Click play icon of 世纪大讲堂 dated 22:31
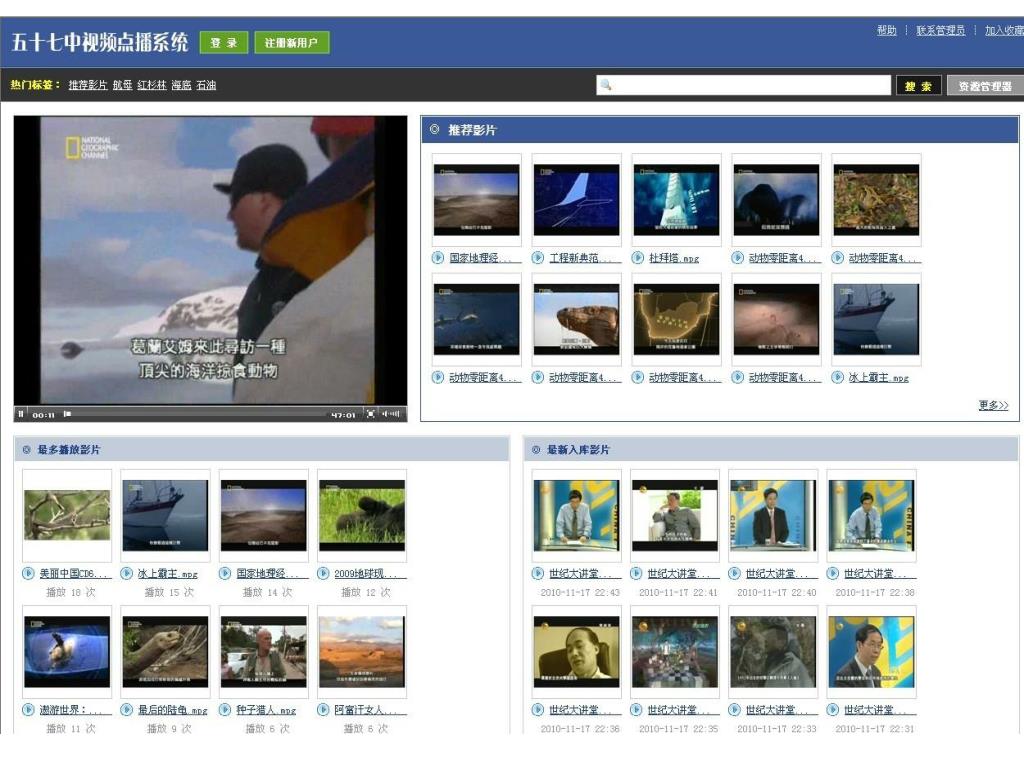This screenshot has height=768, width=1024. point(832,709)
